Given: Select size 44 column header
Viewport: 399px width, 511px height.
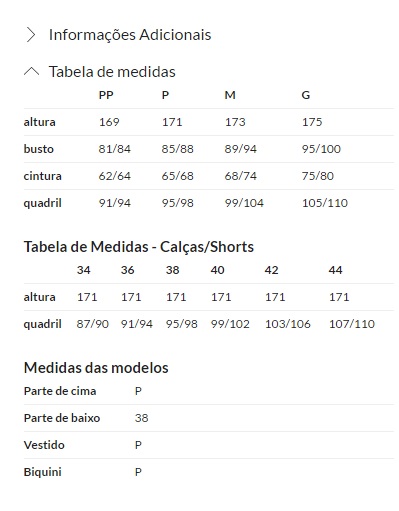Looking at the screenshot, I should [335, 270].
